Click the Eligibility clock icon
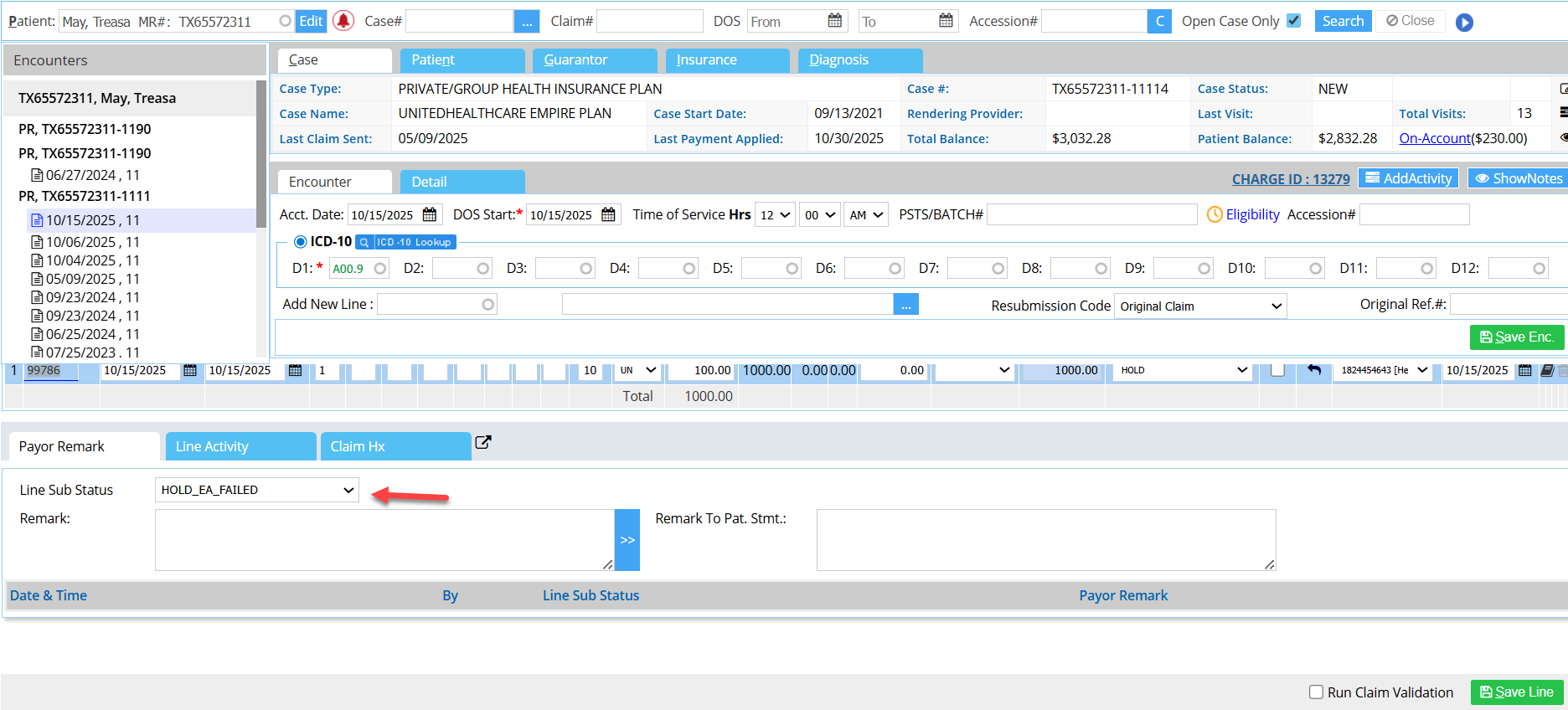Image resolution: width=1568 pixels, height=710 pixels. [1215, 214]
